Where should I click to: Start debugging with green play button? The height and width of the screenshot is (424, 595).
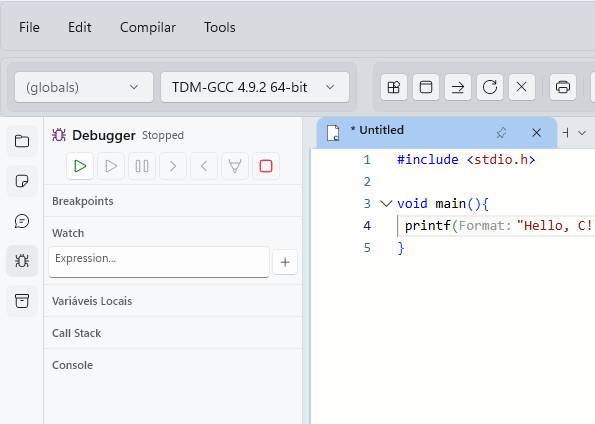(80, 166)
